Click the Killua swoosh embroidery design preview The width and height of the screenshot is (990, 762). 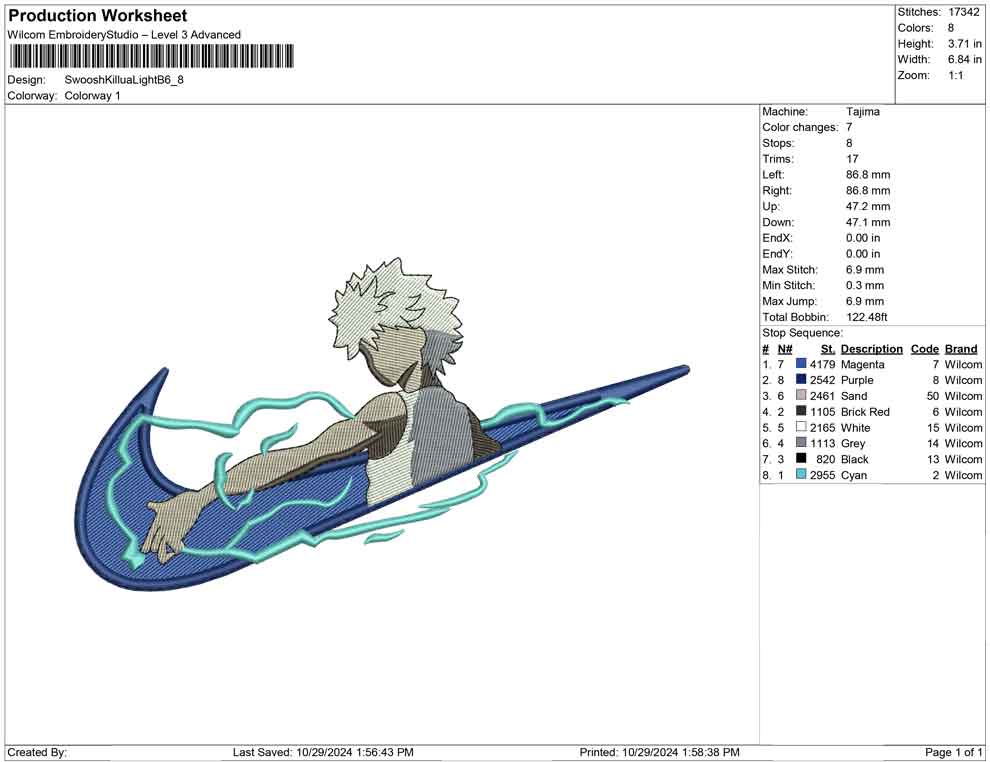pyautogui.click(x=382, y=424)
